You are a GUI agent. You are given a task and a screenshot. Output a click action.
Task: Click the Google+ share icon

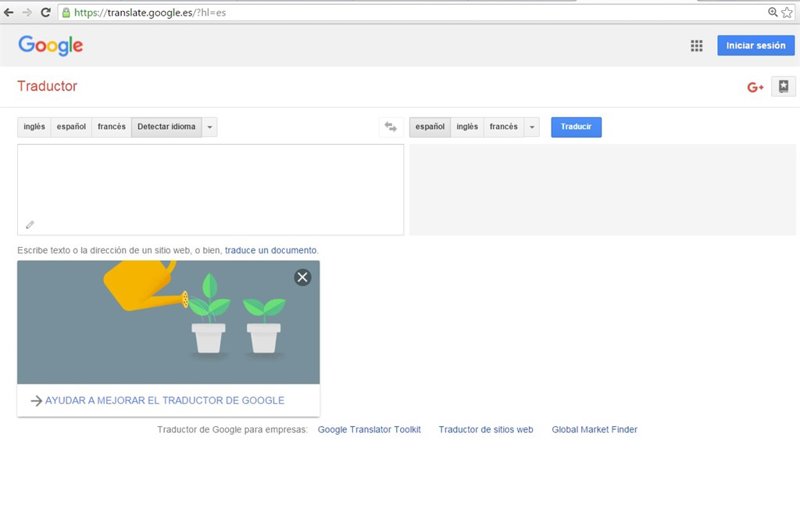point(755,87)
